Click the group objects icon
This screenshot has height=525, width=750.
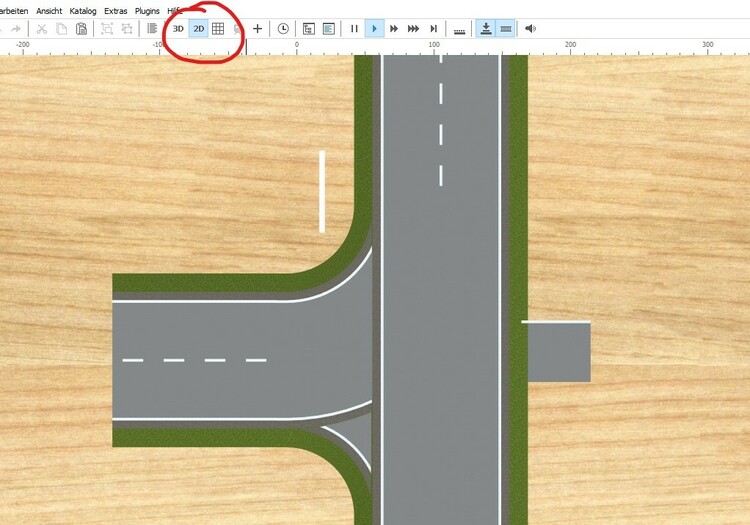point(107,29)
